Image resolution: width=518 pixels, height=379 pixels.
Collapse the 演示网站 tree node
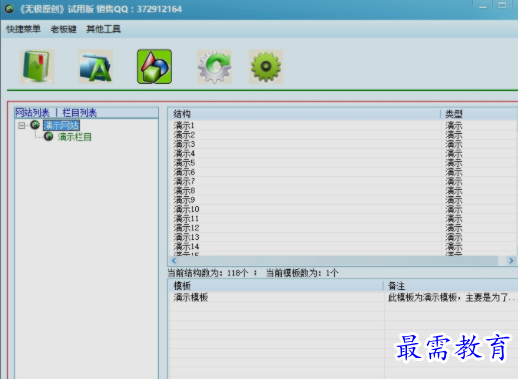[22, 126]
